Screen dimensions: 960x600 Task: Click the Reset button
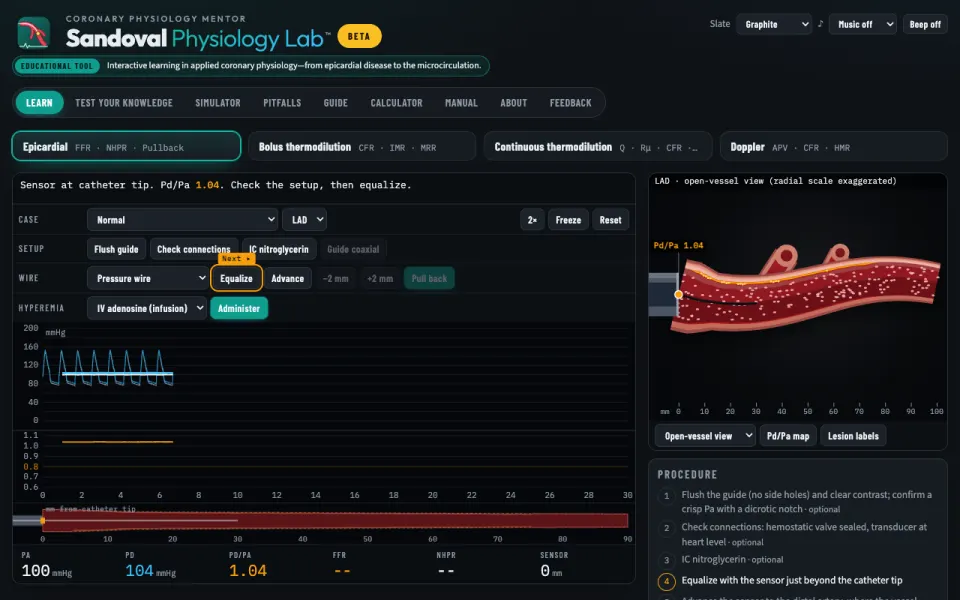(x=610, y=220)
